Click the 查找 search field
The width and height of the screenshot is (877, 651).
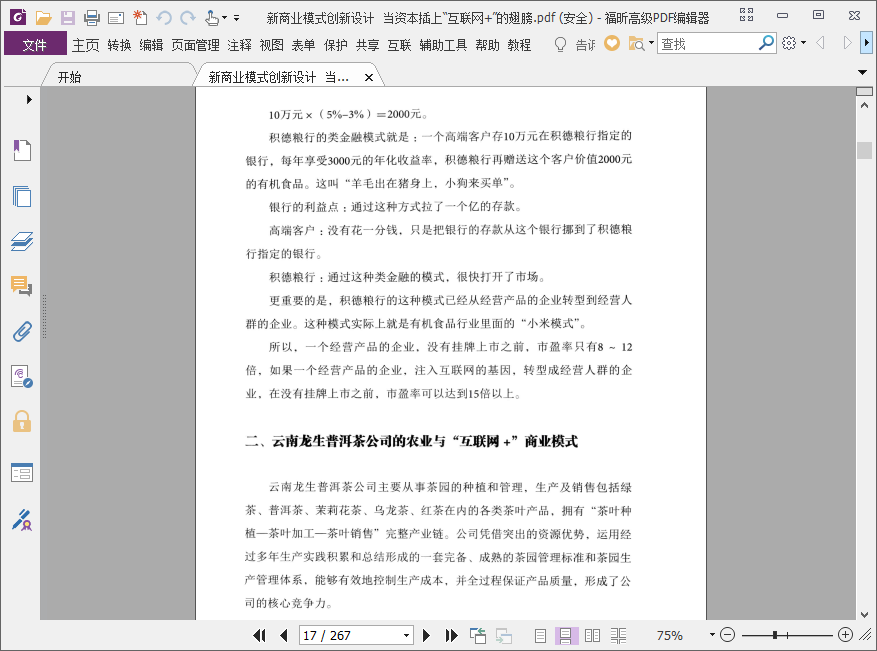coord(708,44)
